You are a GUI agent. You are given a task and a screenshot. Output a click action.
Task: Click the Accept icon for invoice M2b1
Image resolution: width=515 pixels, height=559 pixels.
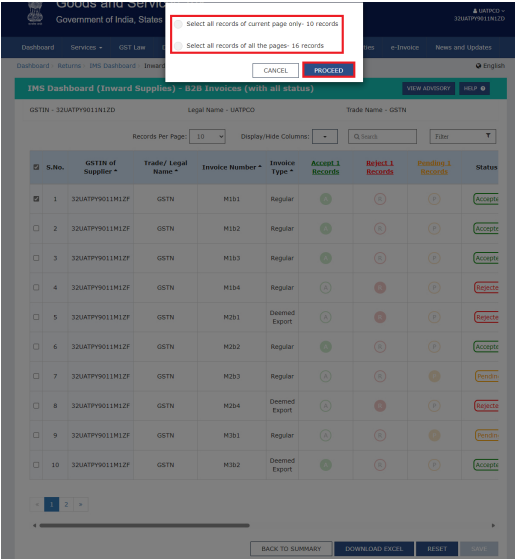point(325,317)
